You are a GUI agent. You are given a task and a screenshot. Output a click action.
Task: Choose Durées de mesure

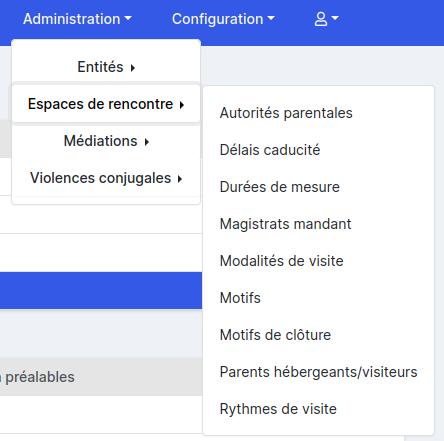[280, 187]
